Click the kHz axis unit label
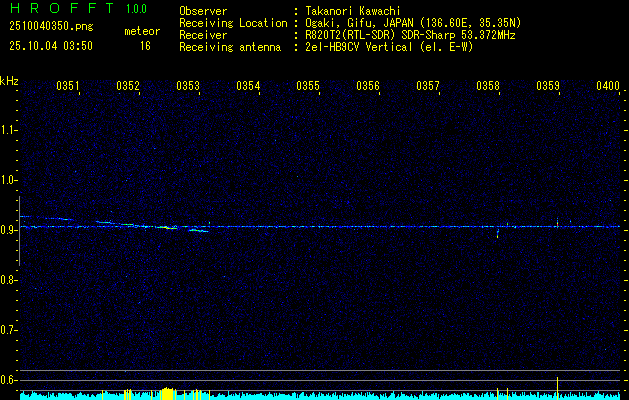 tap(9, 81)
